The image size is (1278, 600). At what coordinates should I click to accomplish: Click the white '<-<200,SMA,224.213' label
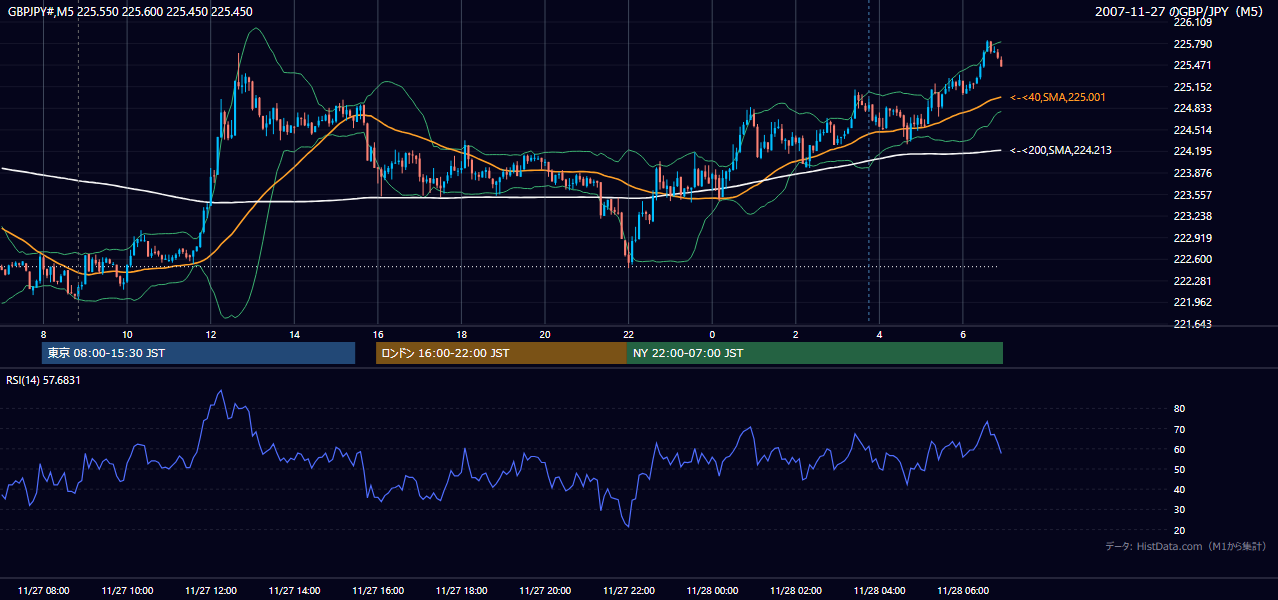point(1061,150)
